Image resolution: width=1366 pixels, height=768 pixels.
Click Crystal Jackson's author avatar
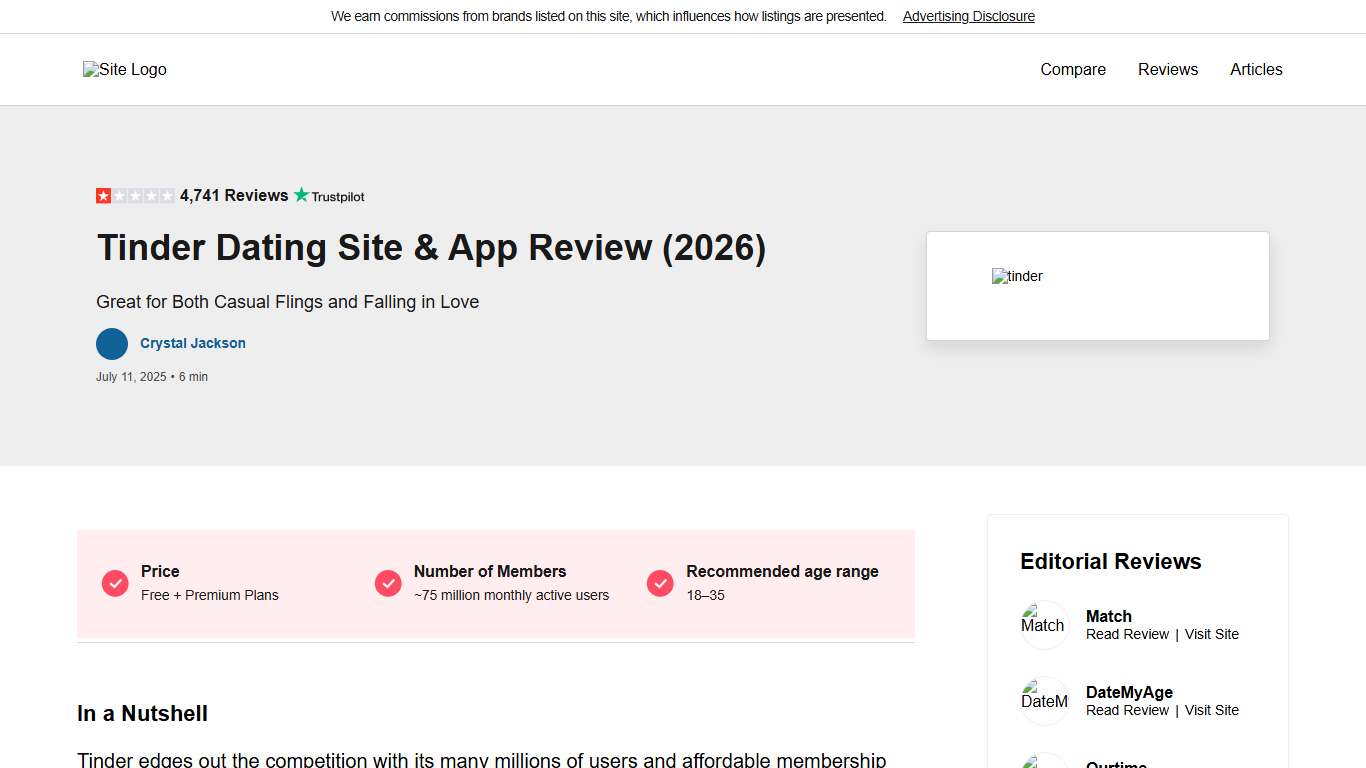tap(112, 344)
